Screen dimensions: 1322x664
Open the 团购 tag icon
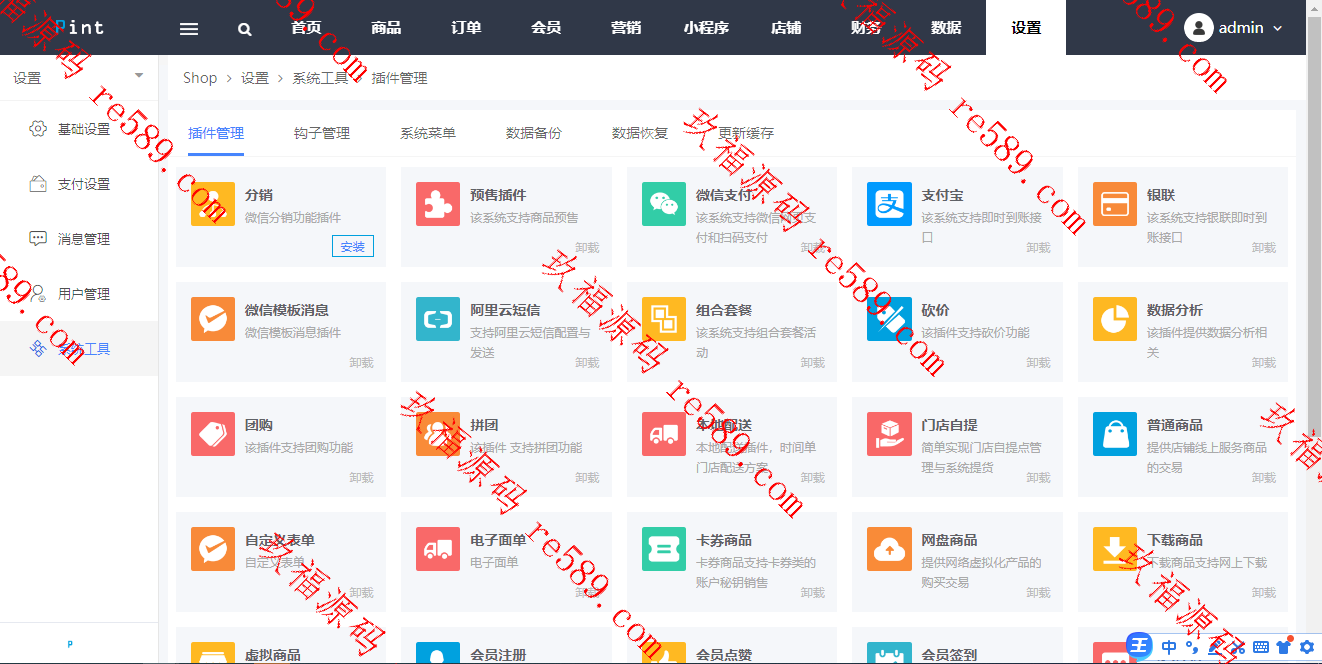[x=213, y=434]
